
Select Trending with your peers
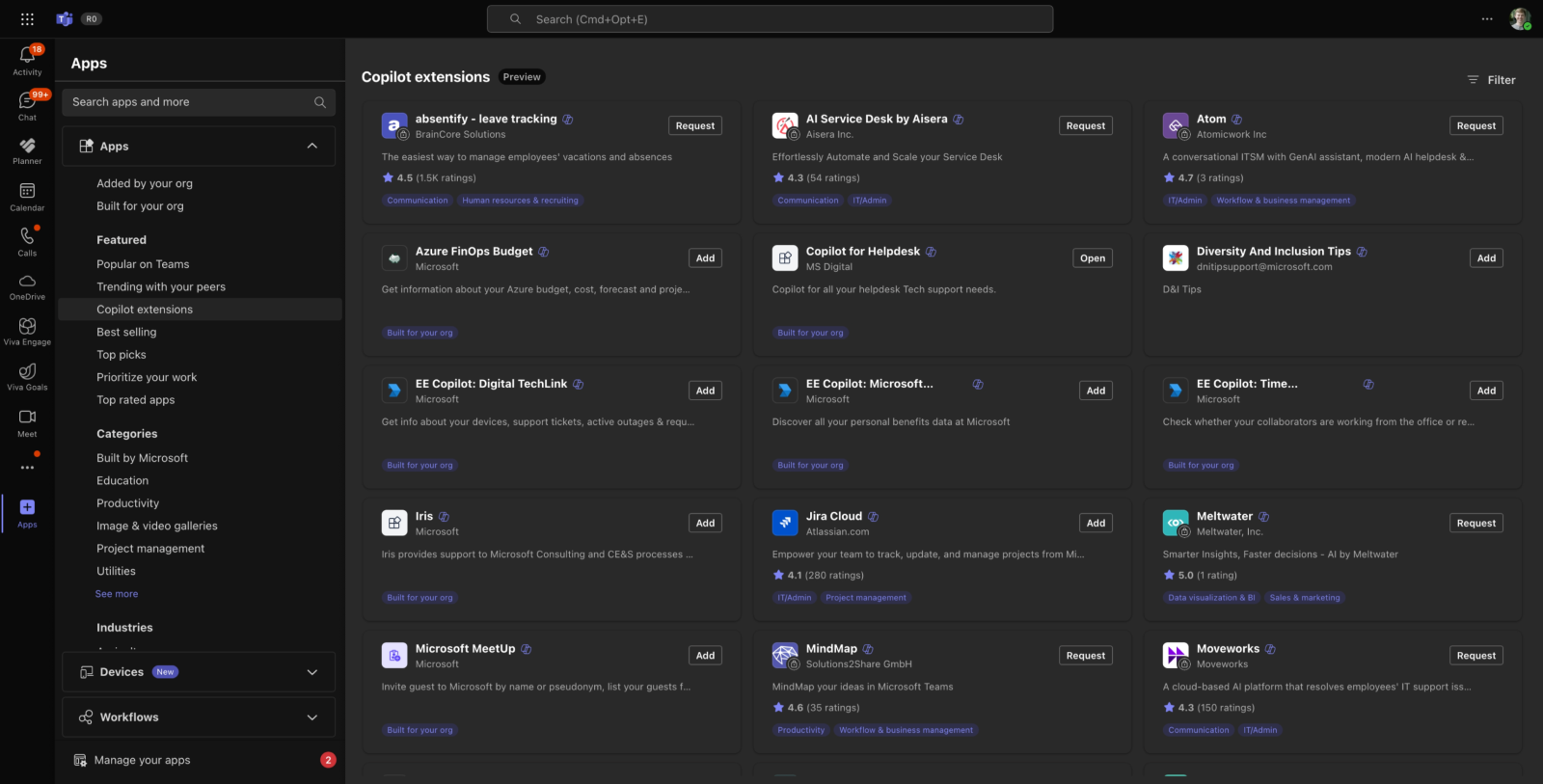point(161,286)
